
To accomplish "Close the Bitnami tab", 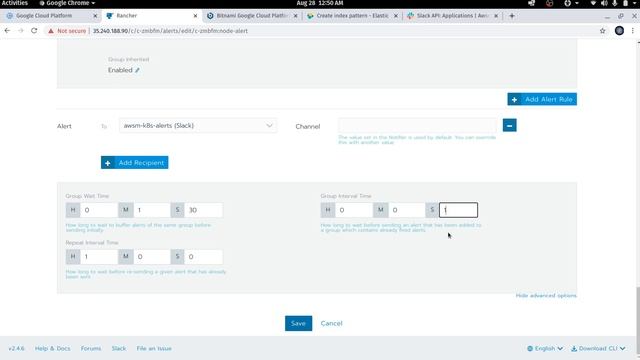I will (x=296, y=16).
